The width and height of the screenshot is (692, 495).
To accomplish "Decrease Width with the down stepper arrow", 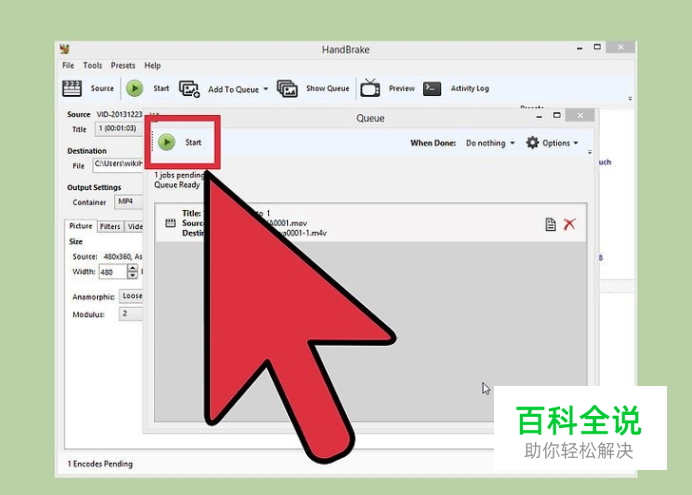I will pyautogui.click(x=132, y=275).
